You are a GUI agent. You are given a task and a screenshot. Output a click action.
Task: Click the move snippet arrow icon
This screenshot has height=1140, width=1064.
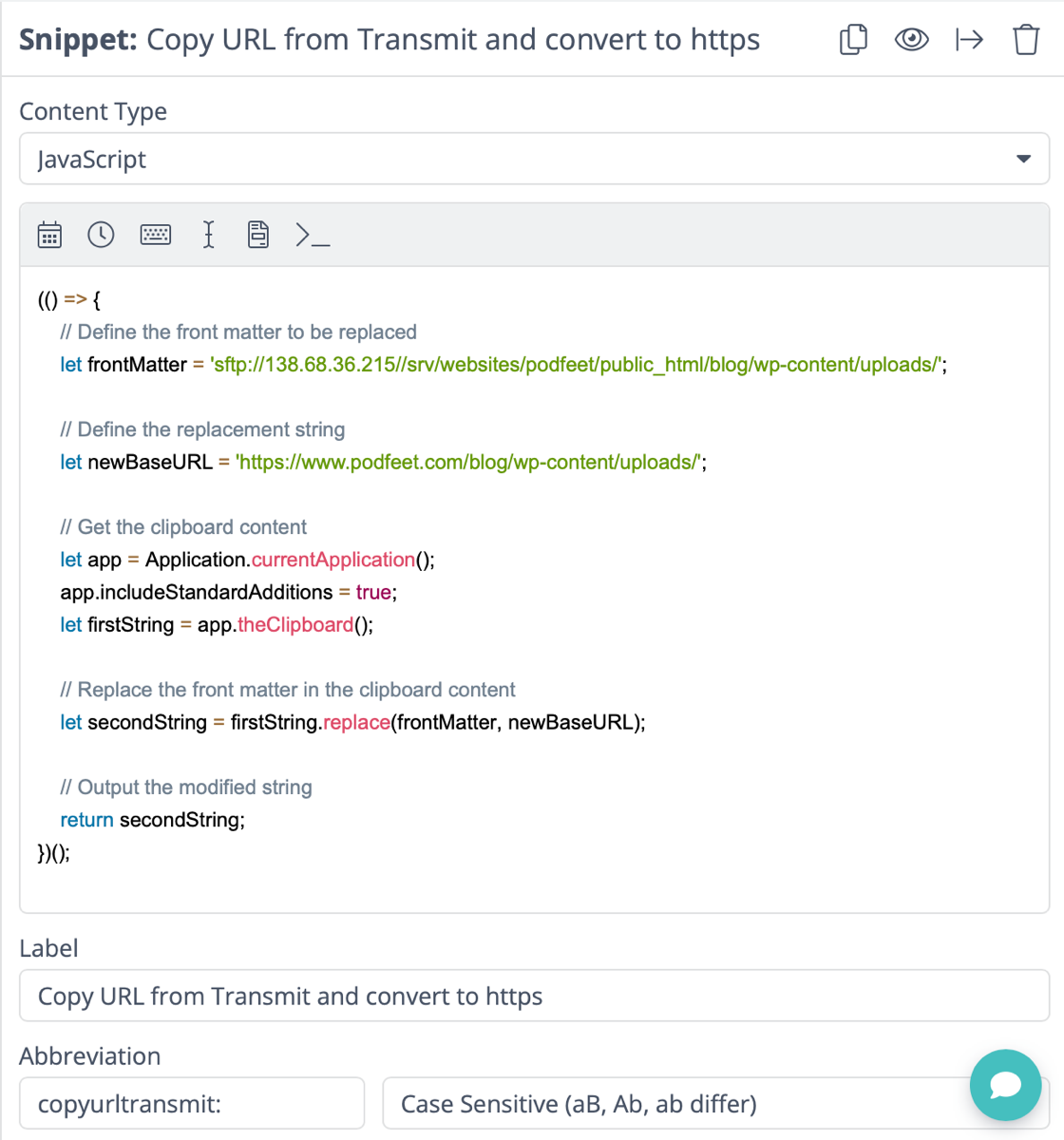pos(969,40)
